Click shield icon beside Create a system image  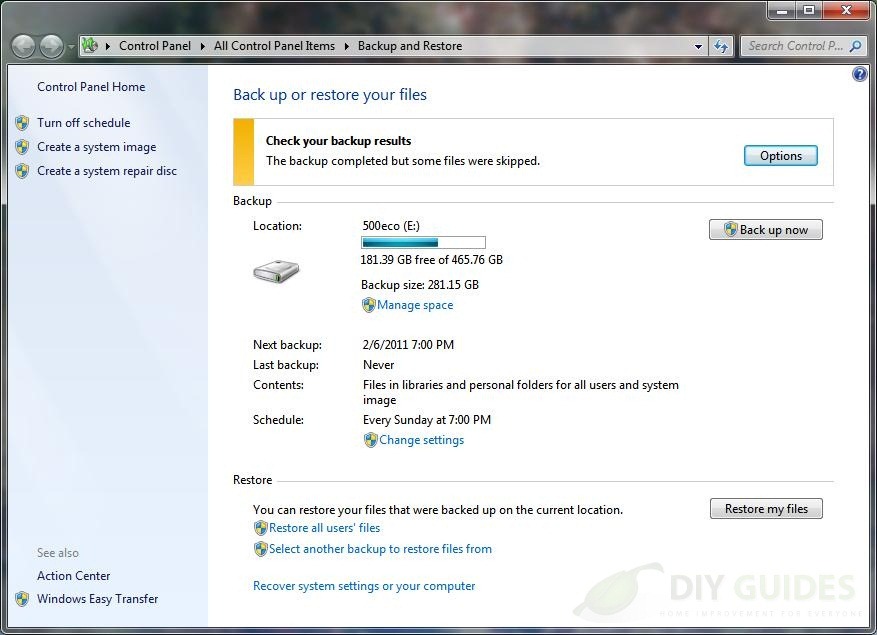pyautogui.click(x=22, y=147)
